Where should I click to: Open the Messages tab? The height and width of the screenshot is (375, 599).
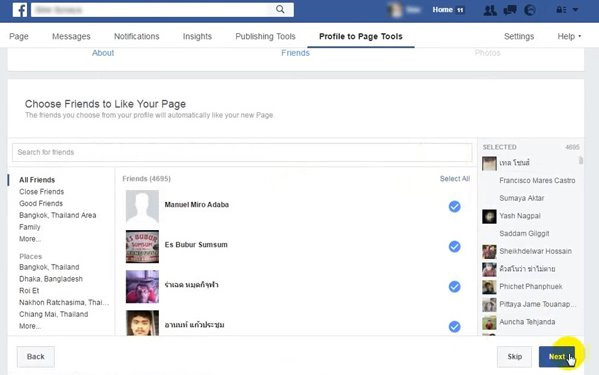[x=71, y=36]
